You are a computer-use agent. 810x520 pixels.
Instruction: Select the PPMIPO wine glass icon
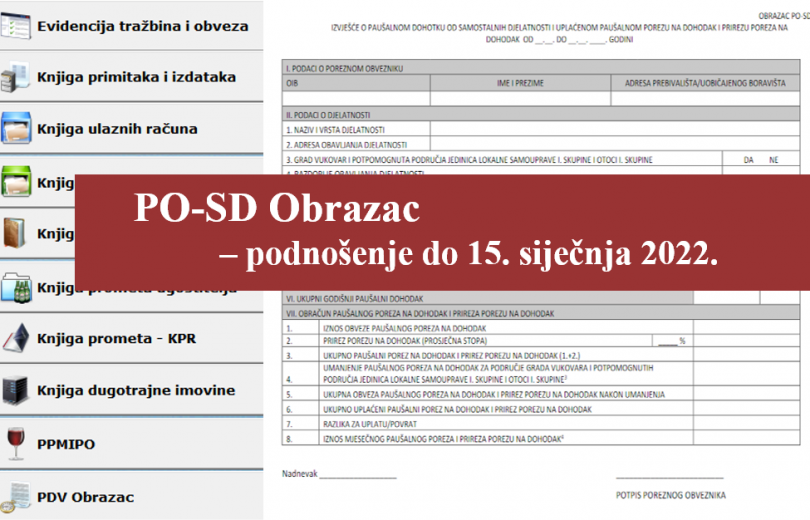pos(16,444)
